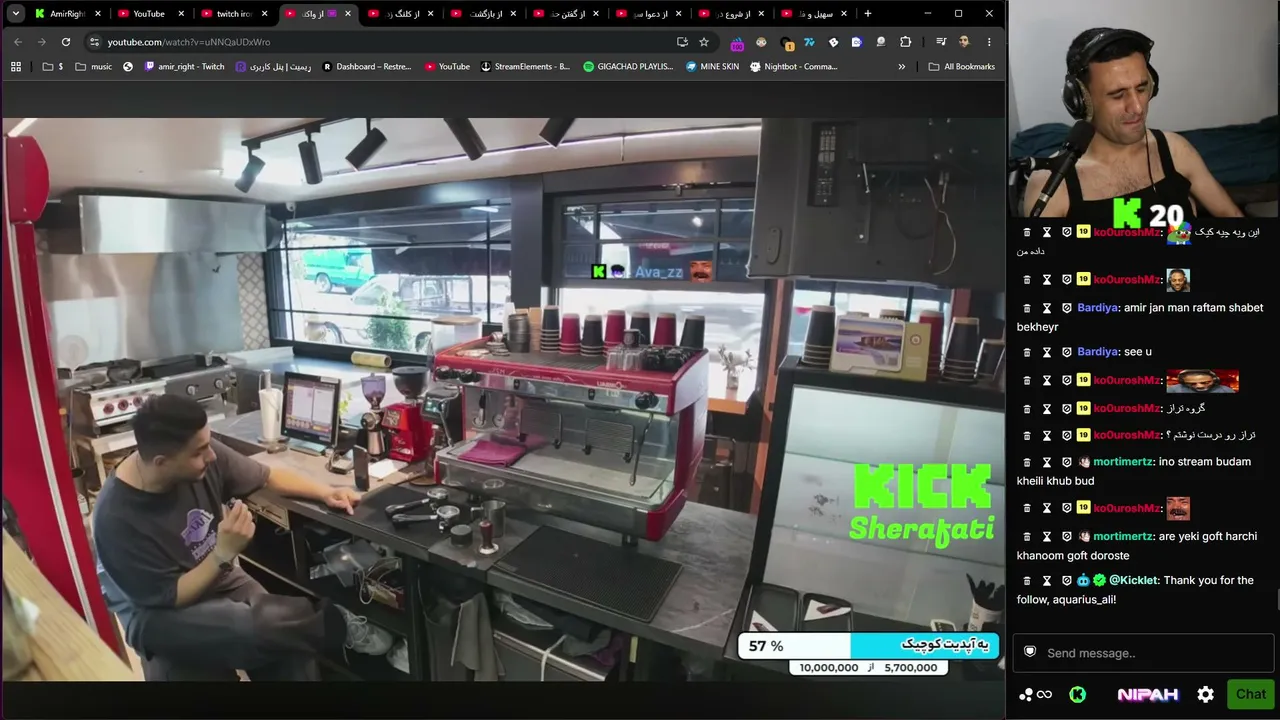Delete the Kicklet 'Thank you for the follow' message
This screenshot has height=720, width=1280.
coord(1027,580)
